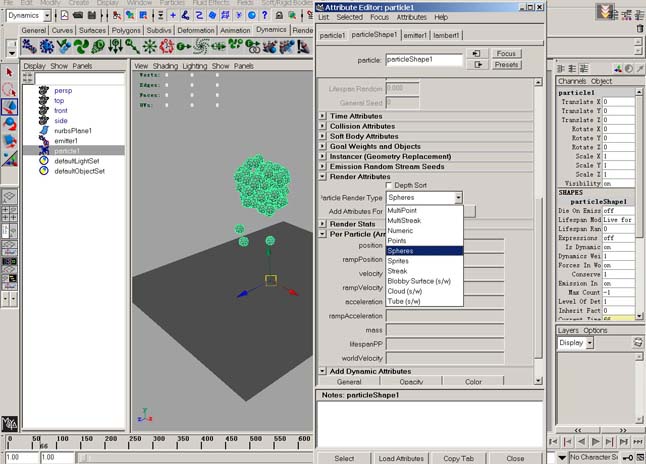Click the emitter1 node icon
The image size is (646, 464).
(44, 140)
